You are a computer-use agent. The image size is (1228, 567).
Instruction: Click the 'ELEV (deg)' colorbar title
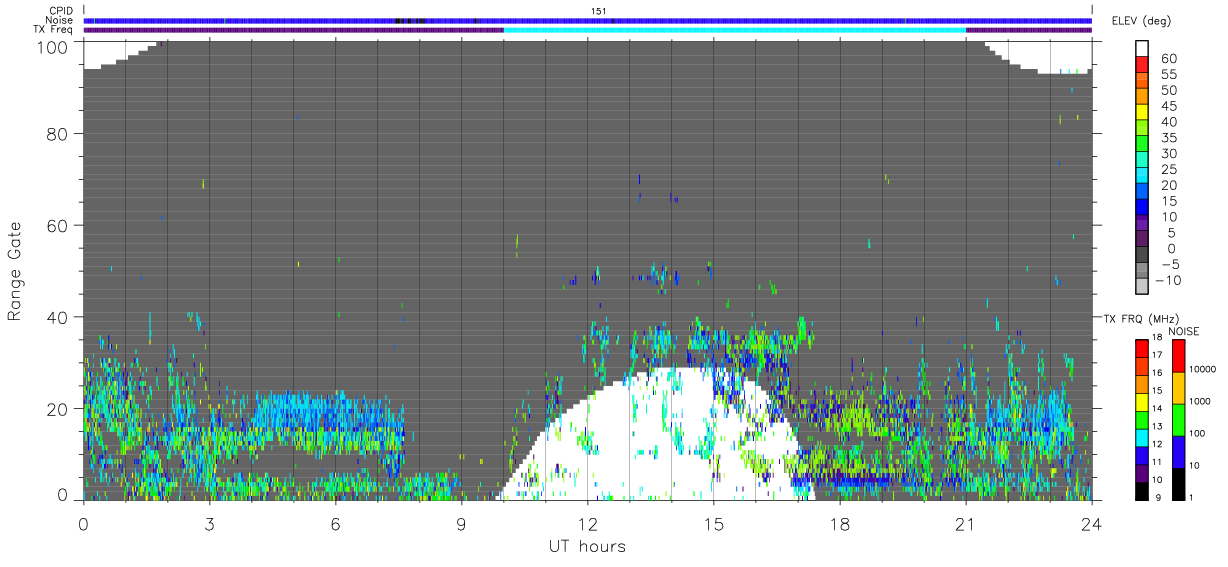coord(1143,19)
